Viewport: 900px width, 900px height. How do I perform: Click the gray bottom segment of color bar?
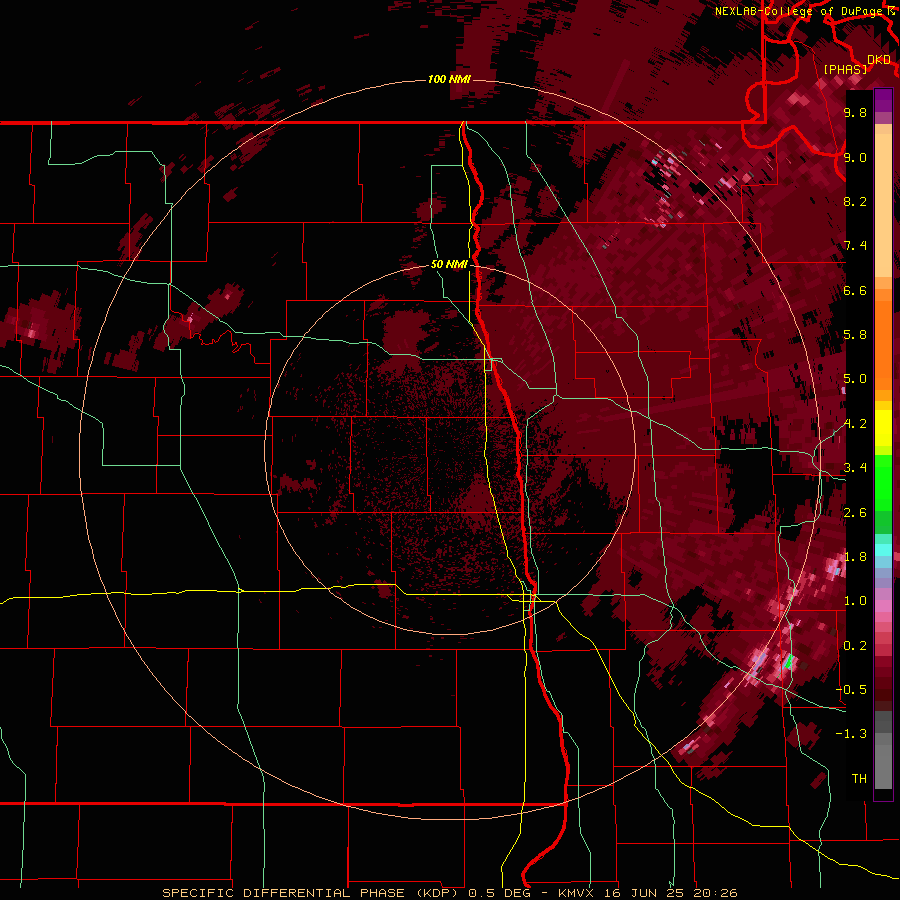pyautogui.click(x=883, y=751)
